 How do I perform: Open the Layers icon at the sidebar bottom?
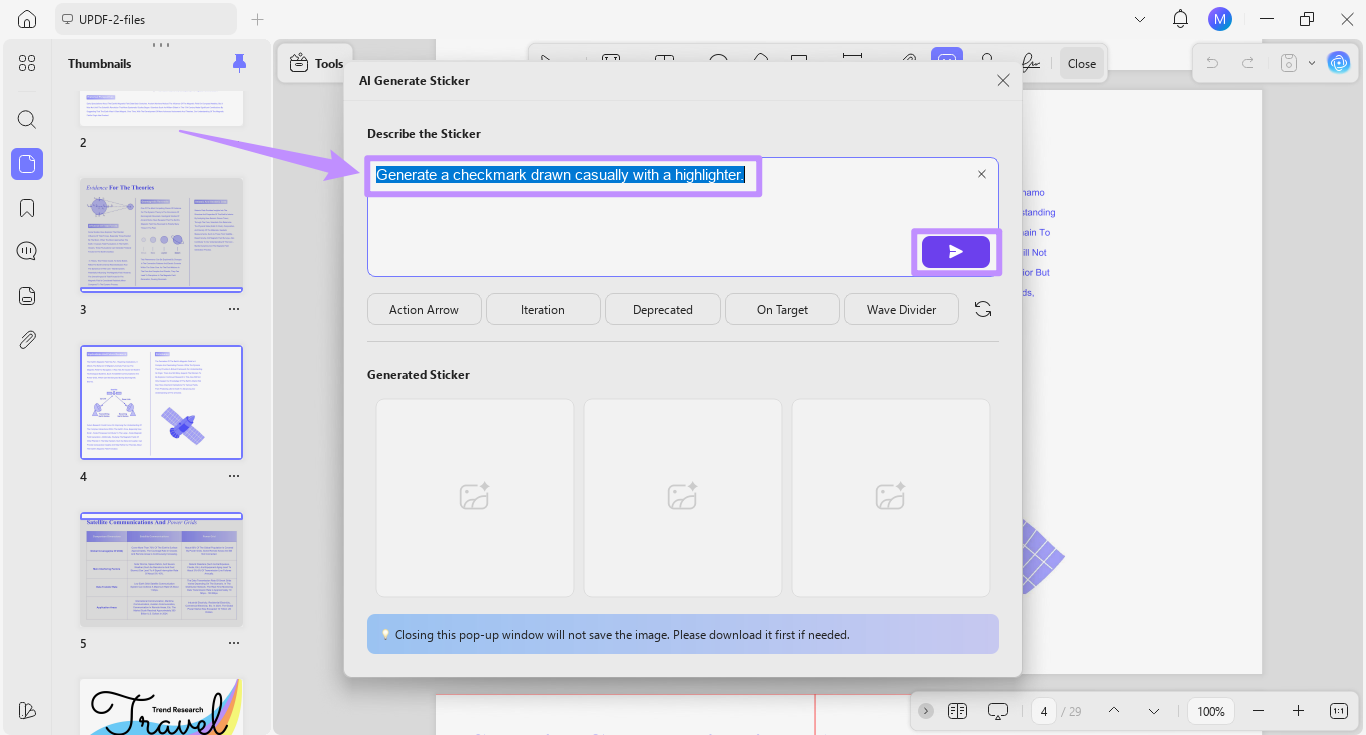pos(27,710)
